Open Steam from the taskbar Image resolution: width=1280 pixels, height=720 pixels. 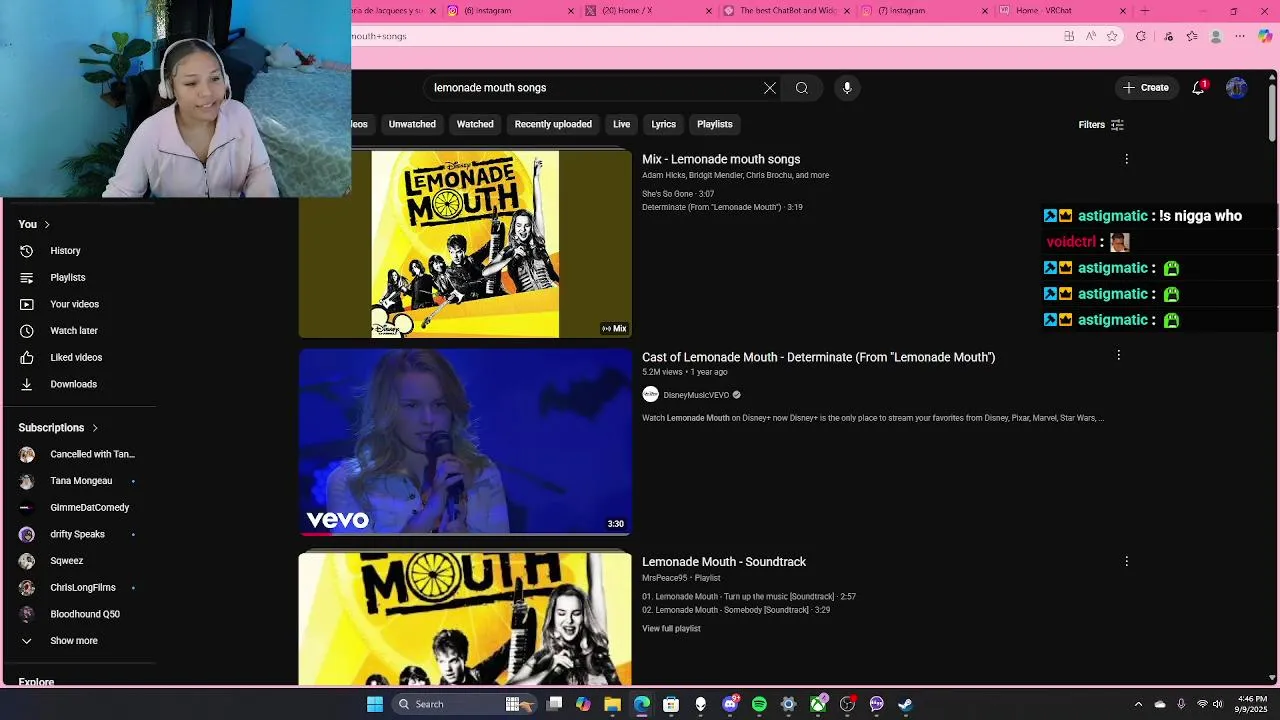(x=905, y=704)
